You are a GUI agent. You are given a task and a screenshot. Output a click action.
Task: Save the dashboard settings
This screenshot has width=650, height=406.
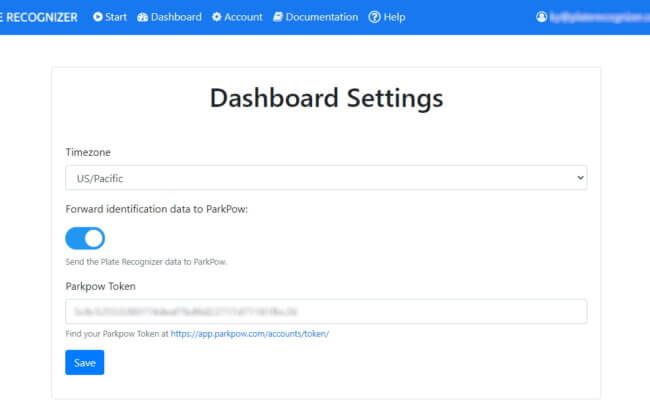(x=85, y=362)
